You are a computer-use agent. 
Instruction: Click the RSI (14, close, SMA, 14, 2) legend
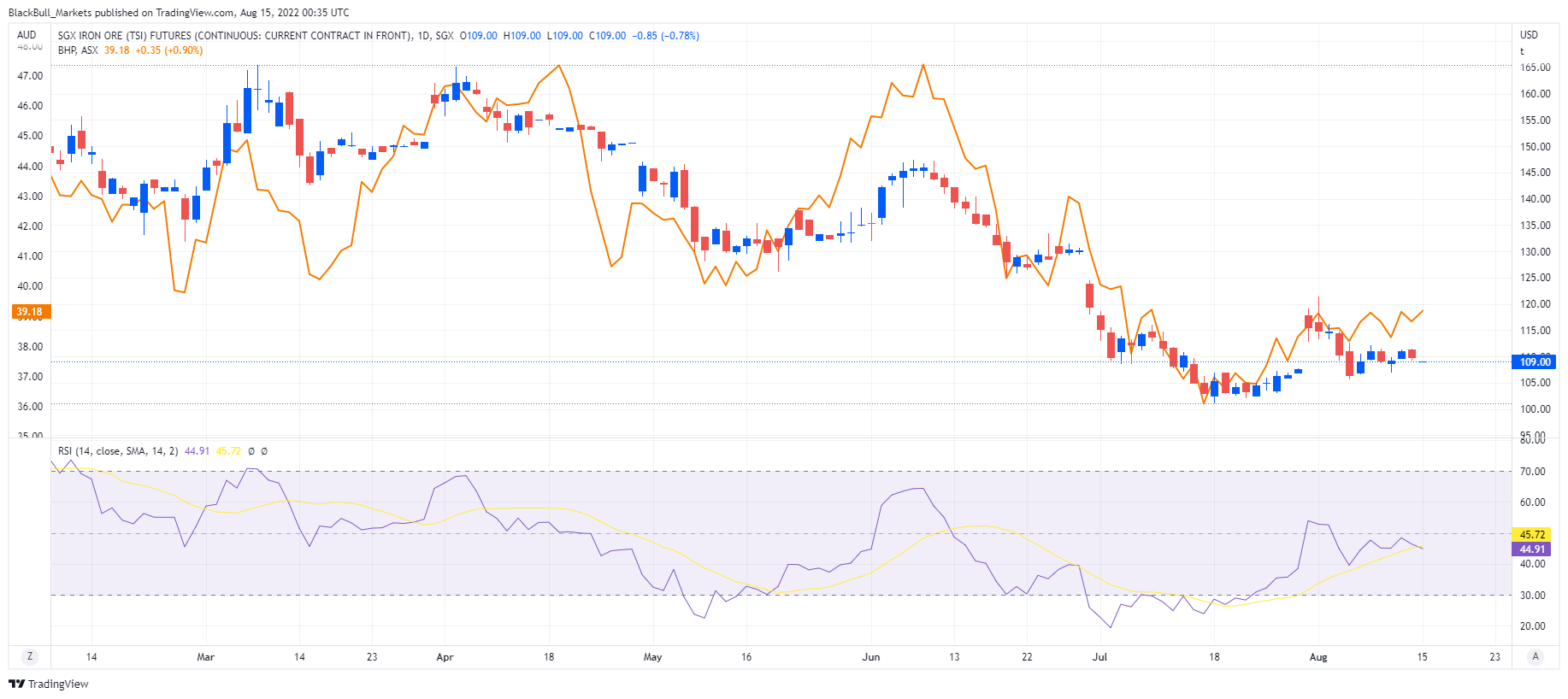click(x=118, y=451)
